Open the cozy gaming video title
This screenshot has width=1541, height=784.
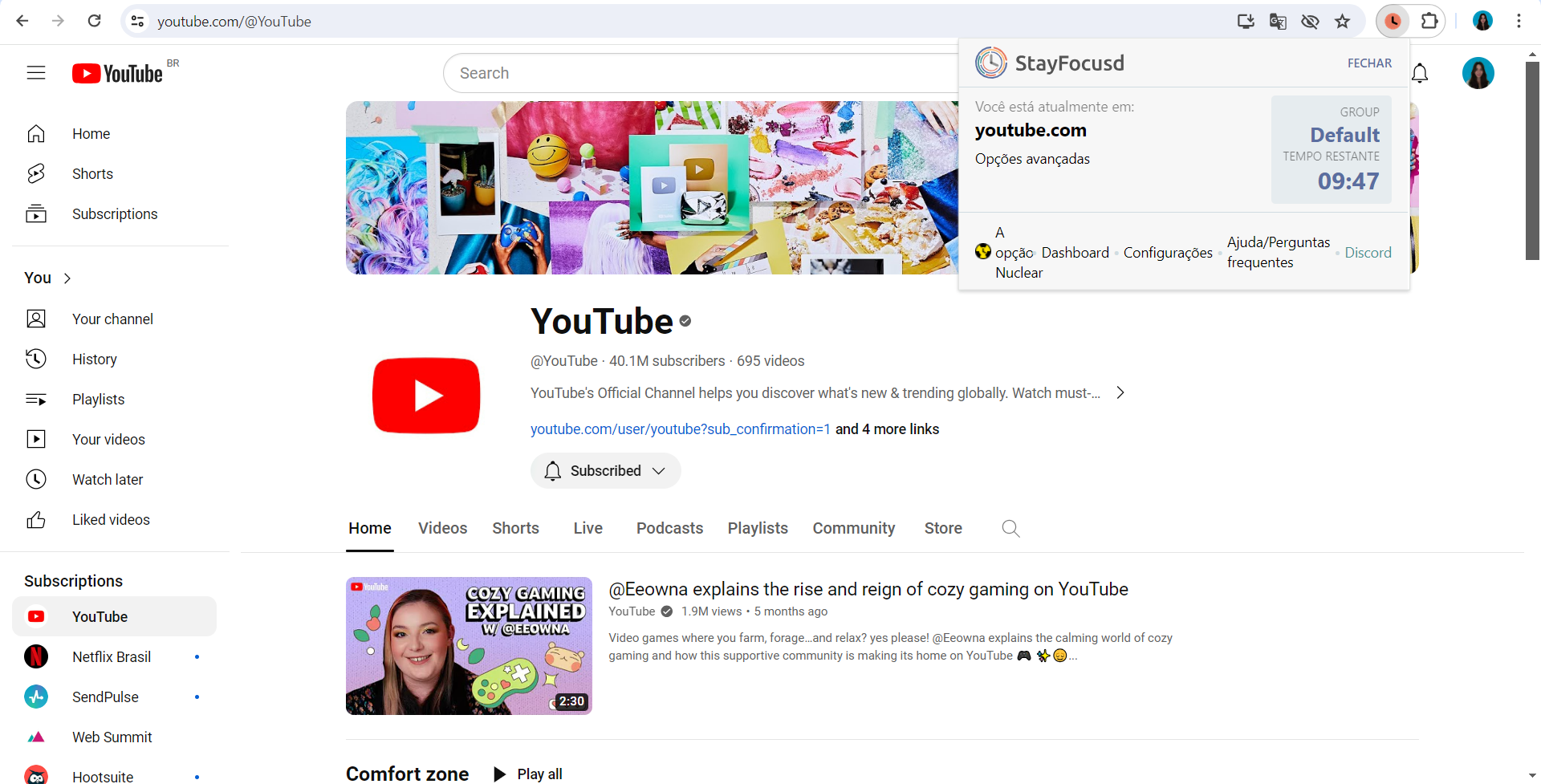tap(868, 590)
